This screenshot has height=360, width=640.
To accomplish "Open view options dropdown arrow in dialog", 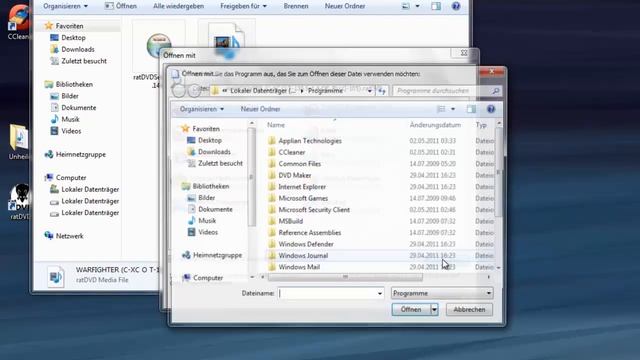I will [453, 109].
